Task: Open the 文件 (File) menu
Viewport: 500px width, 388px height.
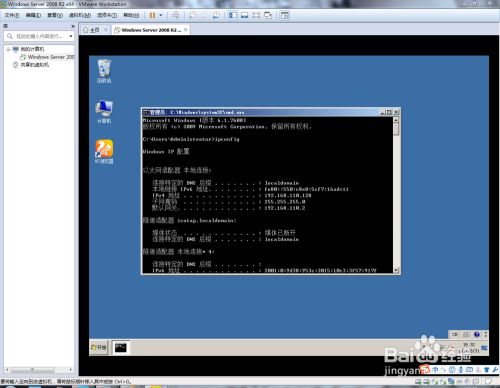Action: [x=12, y=15]
